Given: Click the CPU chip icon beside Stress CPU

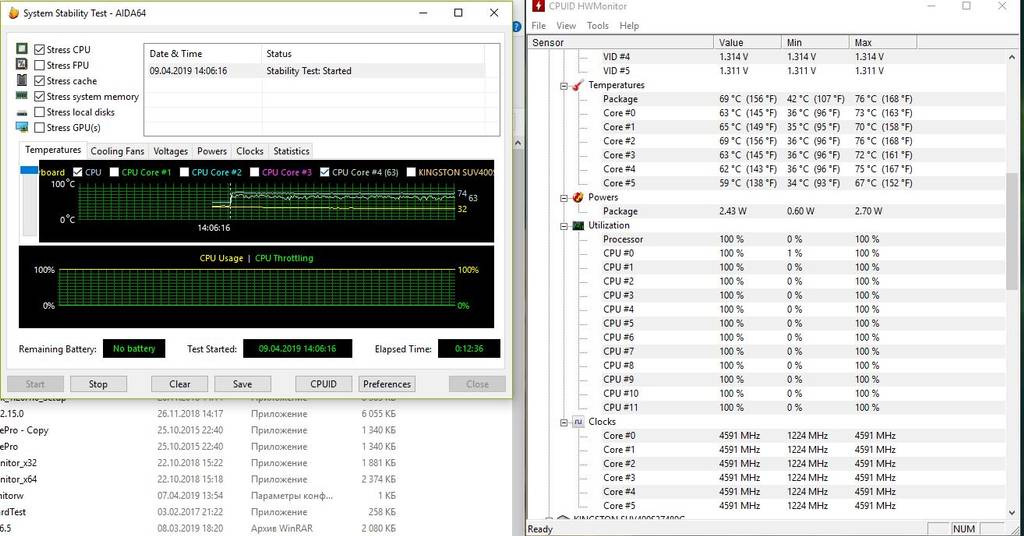Looking at the screenshot, I should click(x=22, y=49).
